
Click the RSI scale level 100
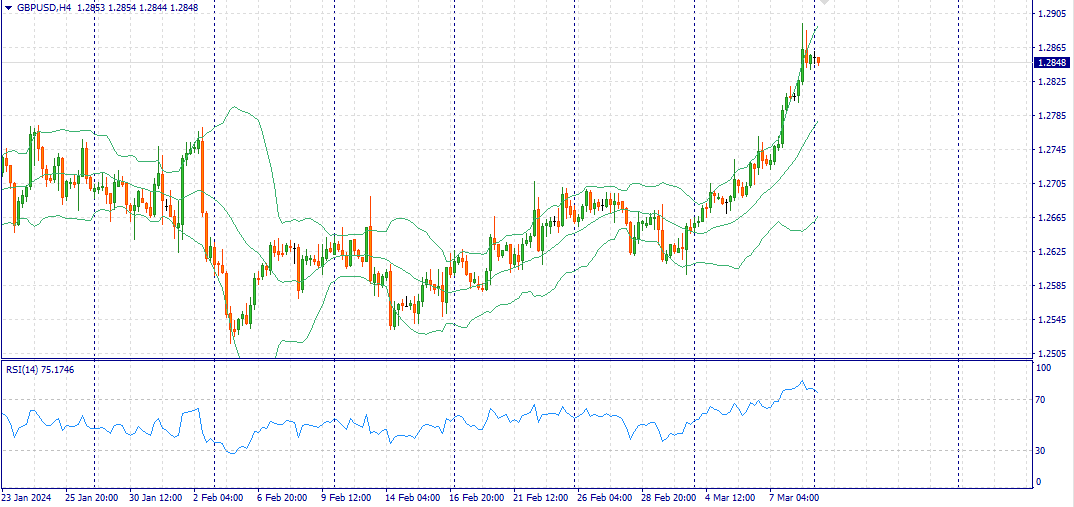[x=1043, y=369]
